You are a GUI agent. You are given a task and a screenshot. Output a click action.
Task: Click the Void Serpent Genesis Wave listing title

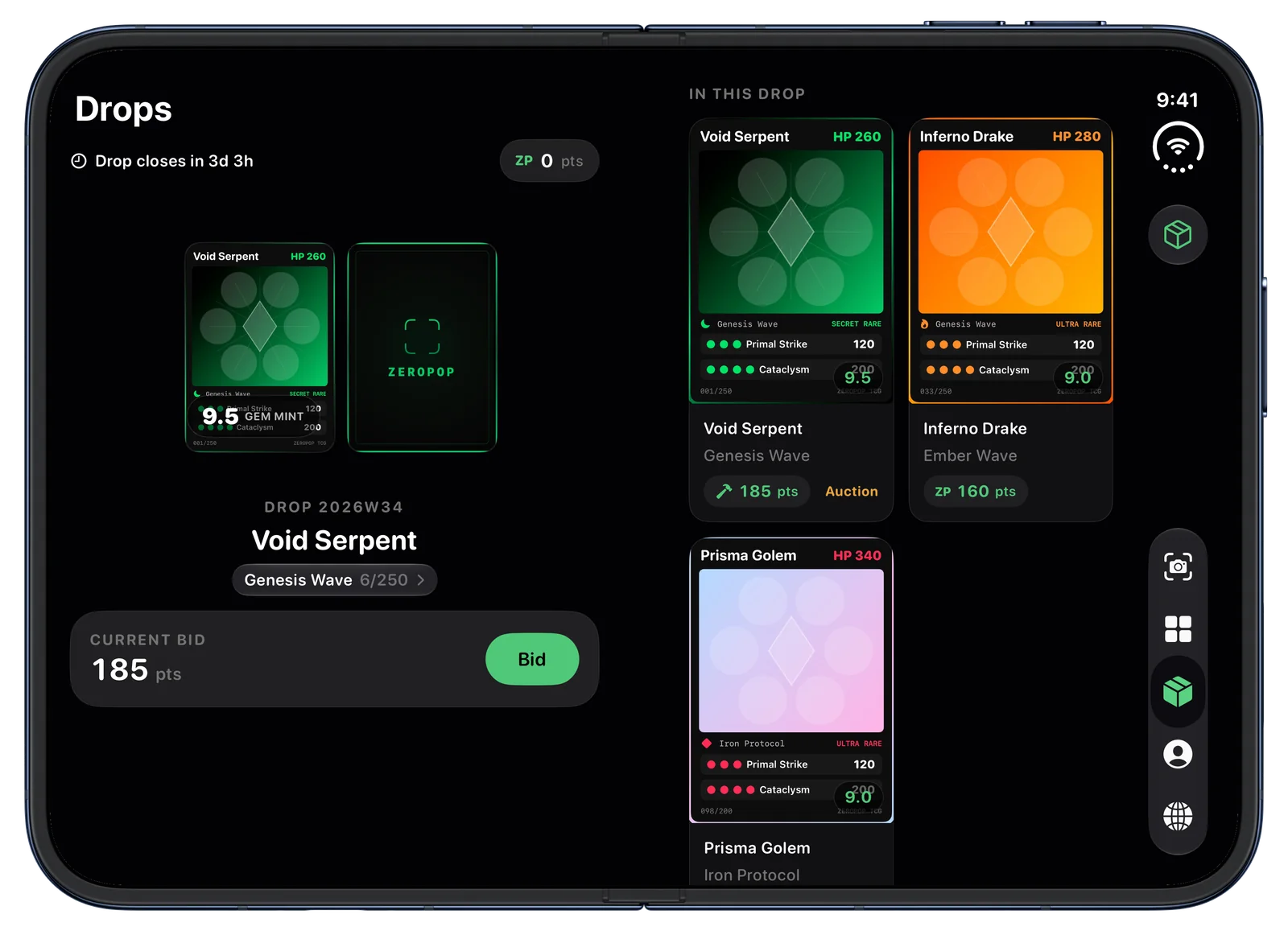coord(753,429)
